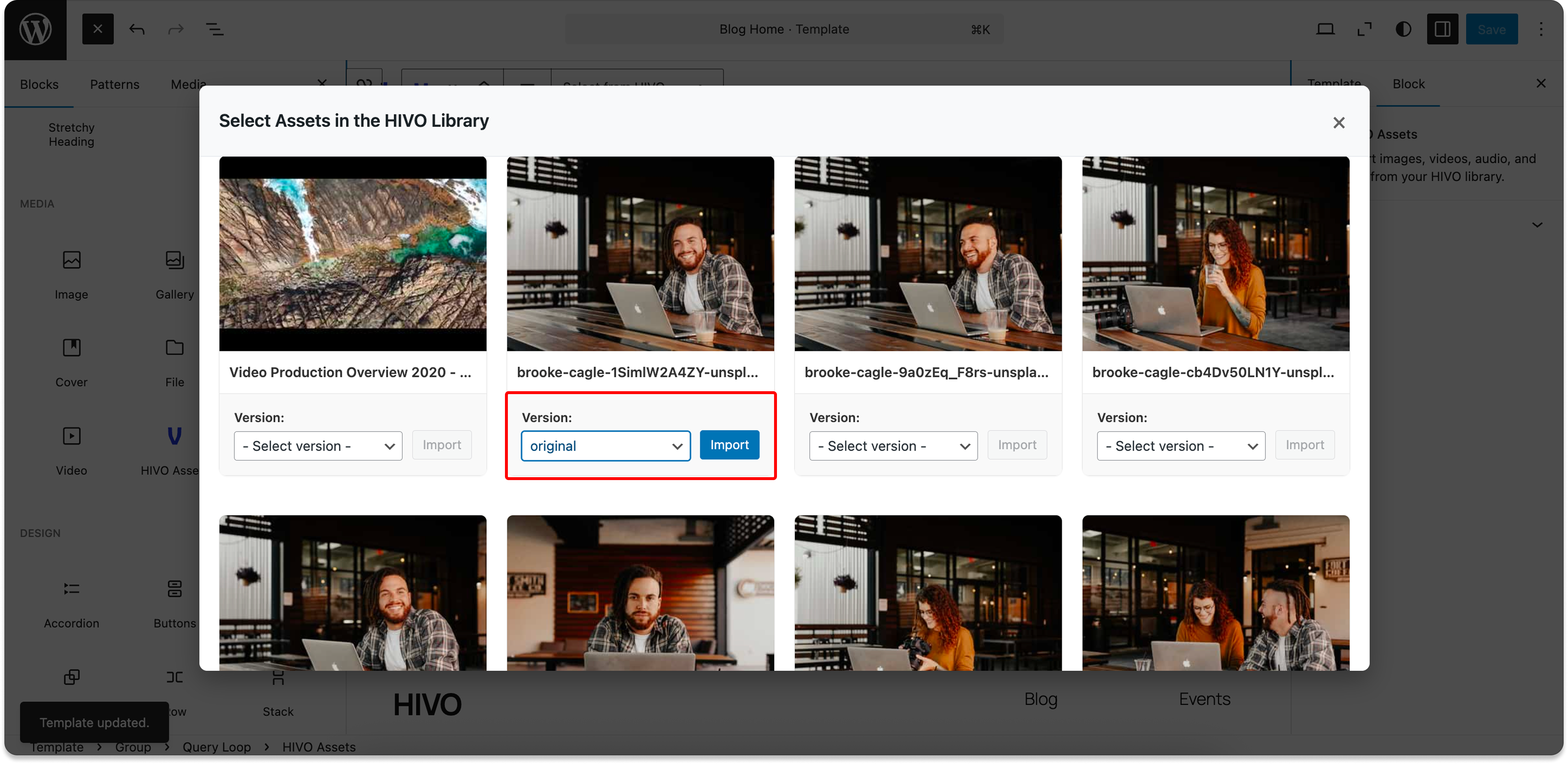Click the WordPress logo icon

35,29
